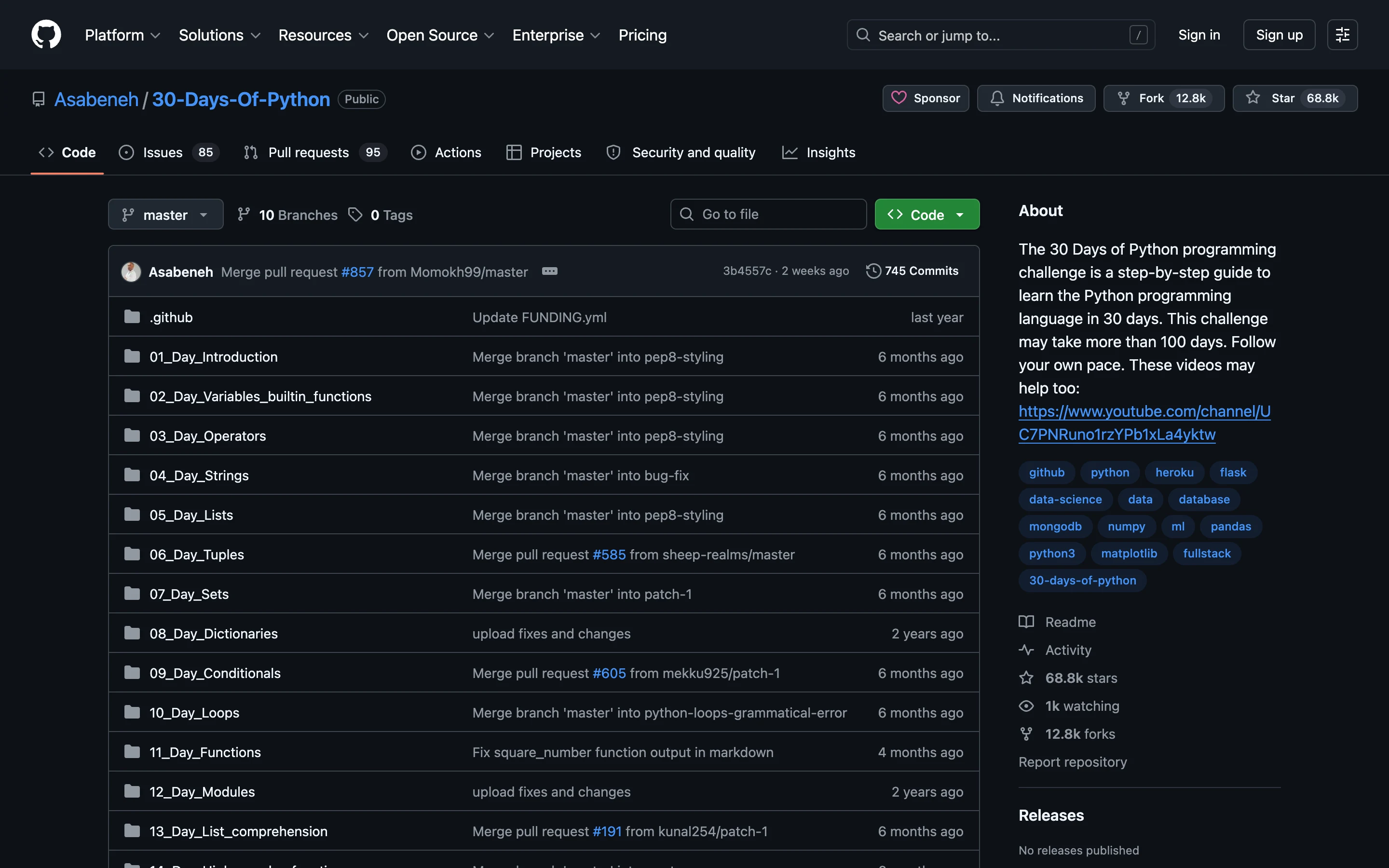Switch to the Issues tab

pyautogui.click(x=169, y=152)
